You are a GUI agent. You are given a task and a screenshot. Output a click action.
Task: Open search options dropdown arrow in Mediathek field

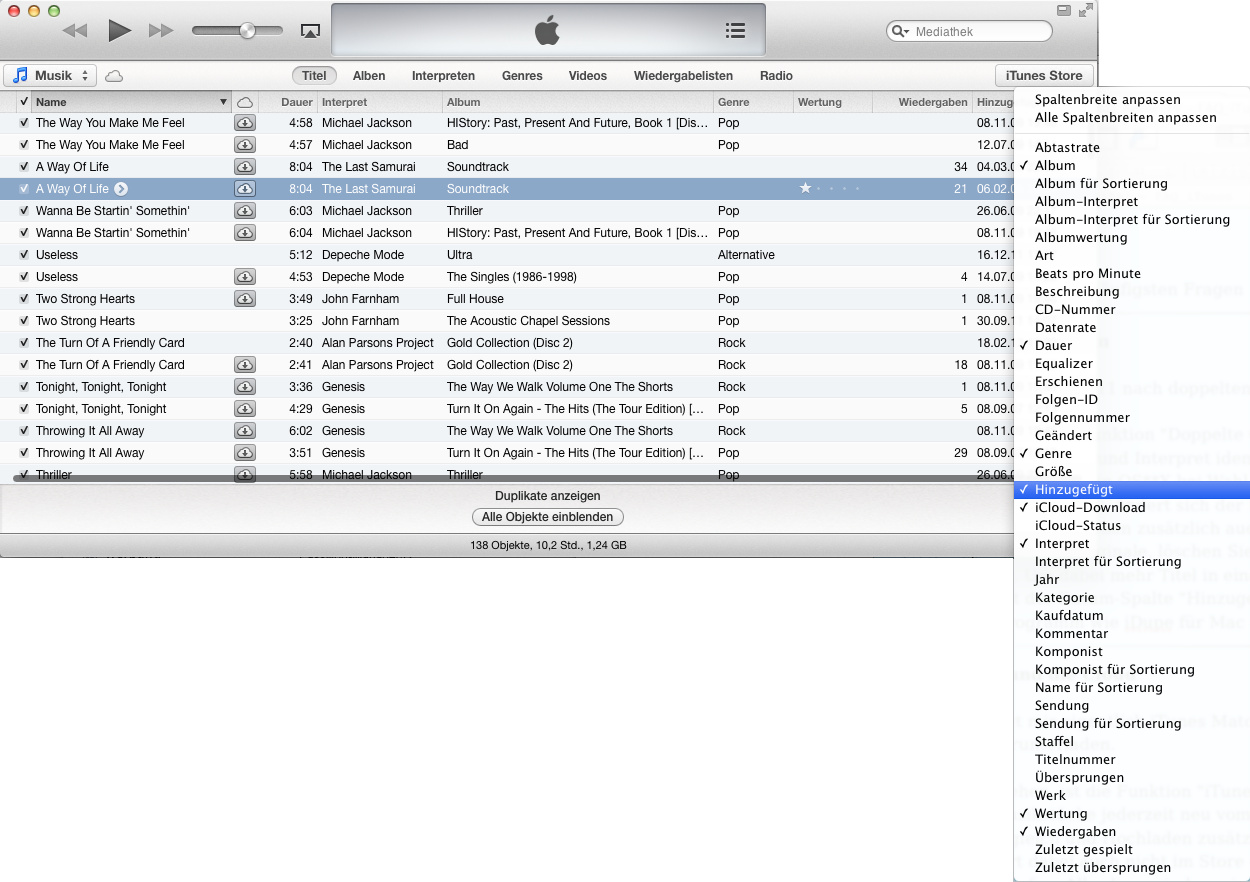coord(907,32)
